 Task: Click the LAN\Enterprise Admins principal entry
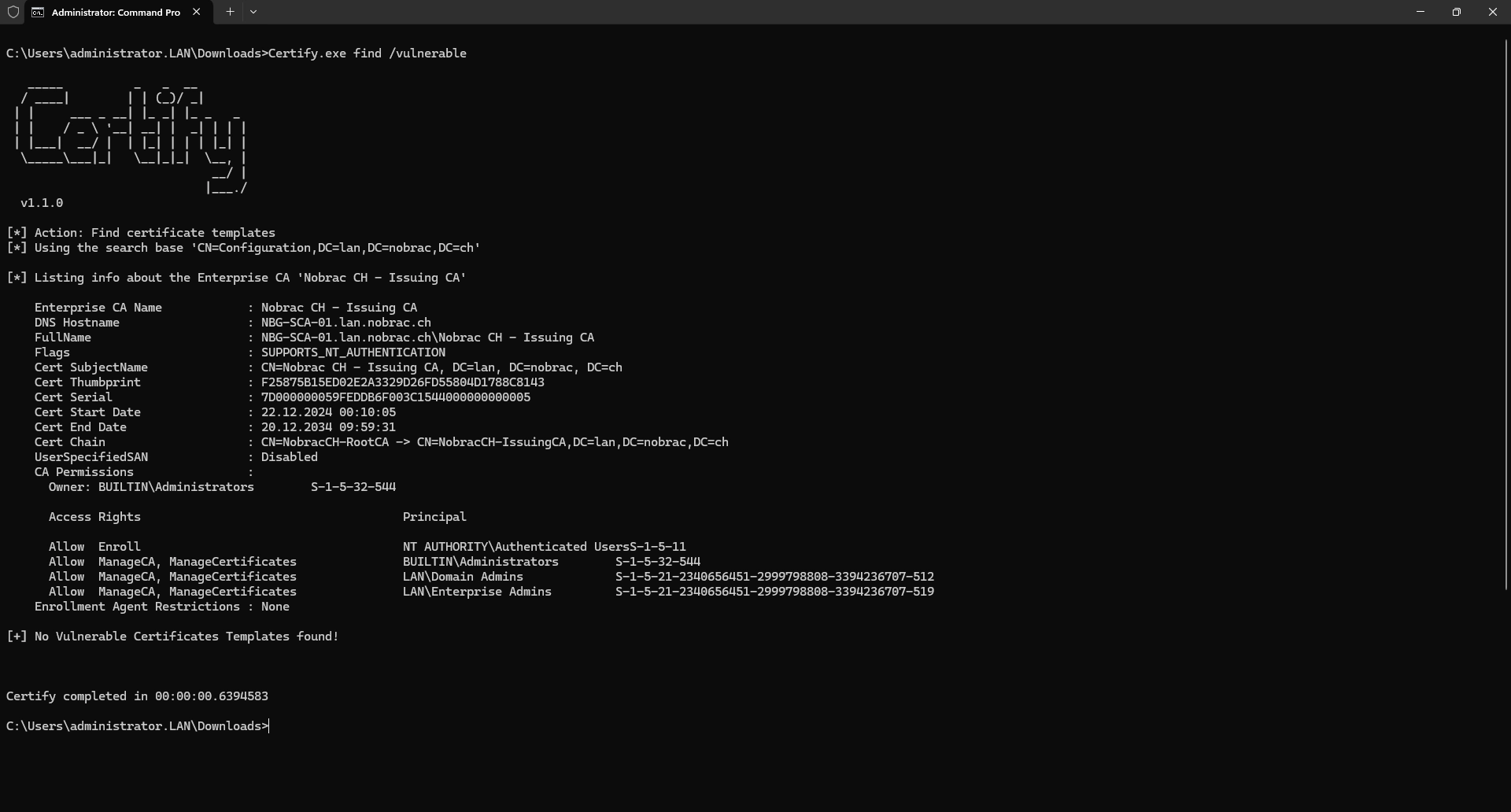click(477, 592)
